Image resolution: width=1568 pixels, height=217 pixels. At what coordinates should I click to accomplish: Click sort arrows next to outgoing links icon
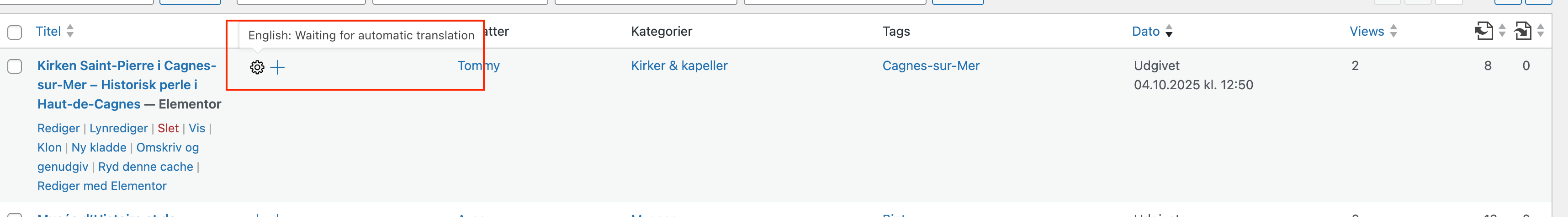[1541, 31]
